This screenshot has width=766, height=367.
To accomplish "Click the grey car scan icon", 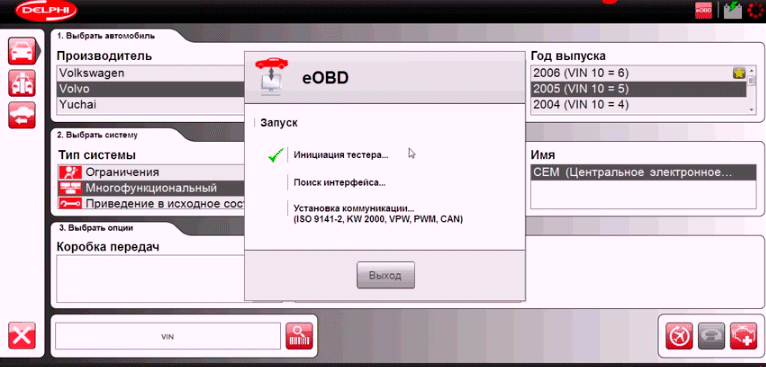I will [711, 336].
